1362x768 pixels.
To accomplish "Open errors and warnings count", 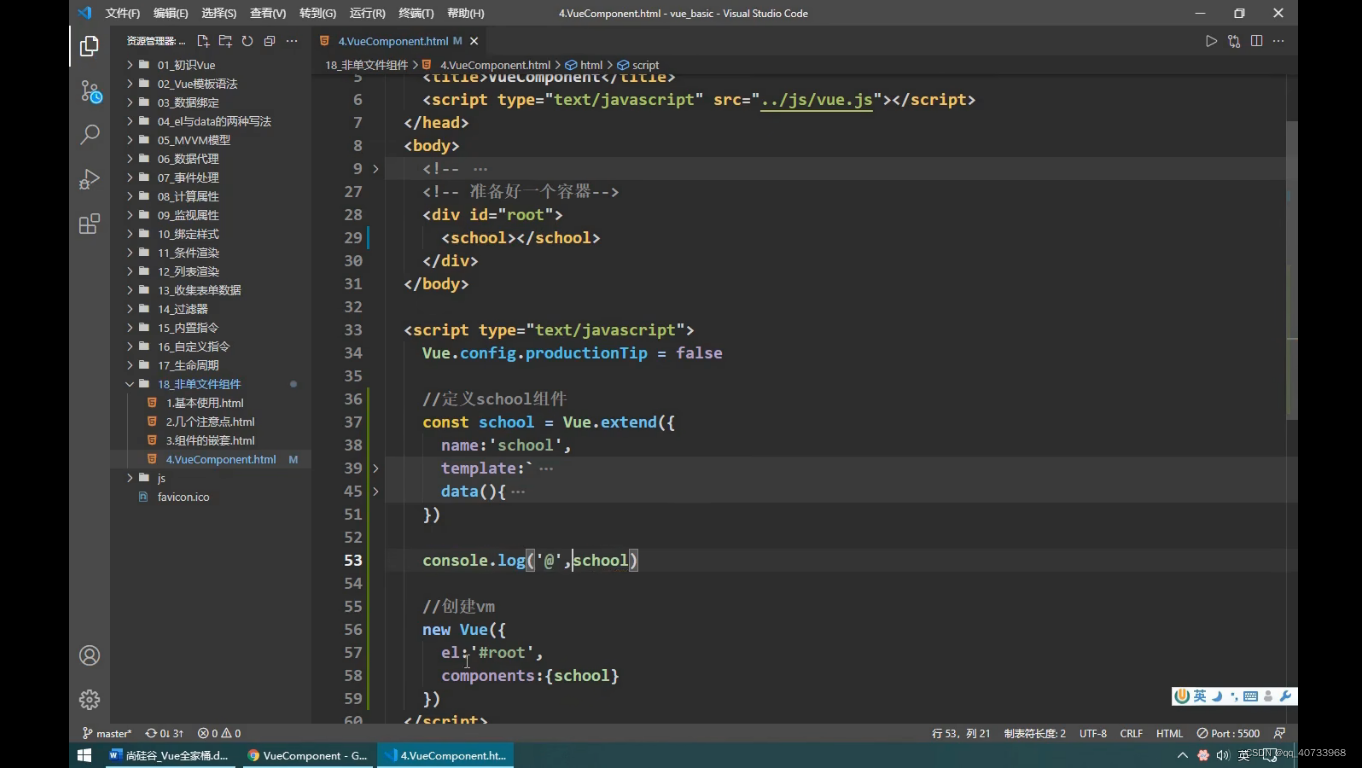I will pyautogui.click(x=219, y=733).
